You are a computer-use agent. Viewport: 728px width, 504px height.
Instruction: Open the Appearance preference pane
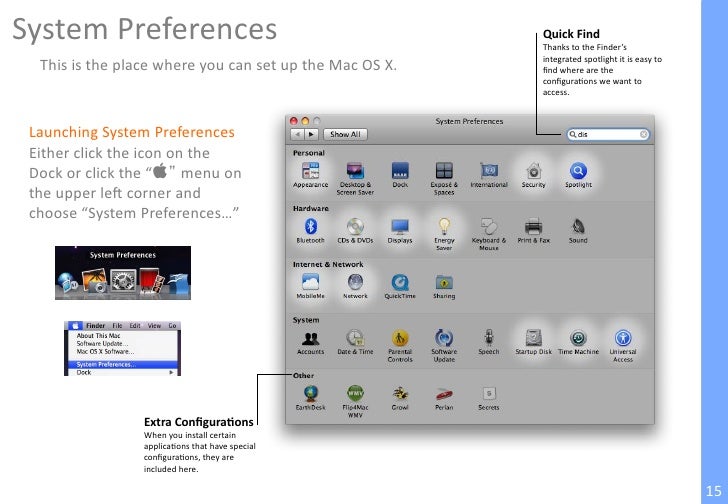310,175
